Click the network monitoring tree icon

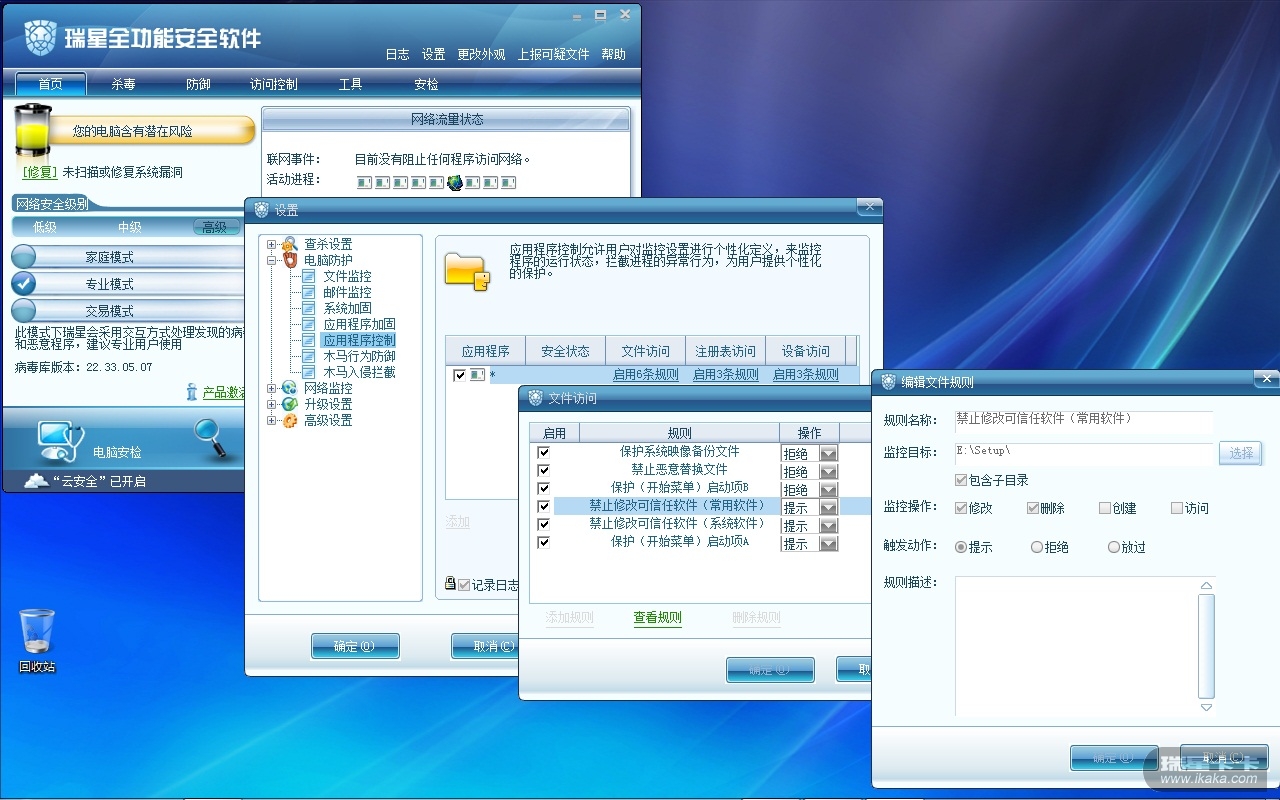(x=290, y=388)
